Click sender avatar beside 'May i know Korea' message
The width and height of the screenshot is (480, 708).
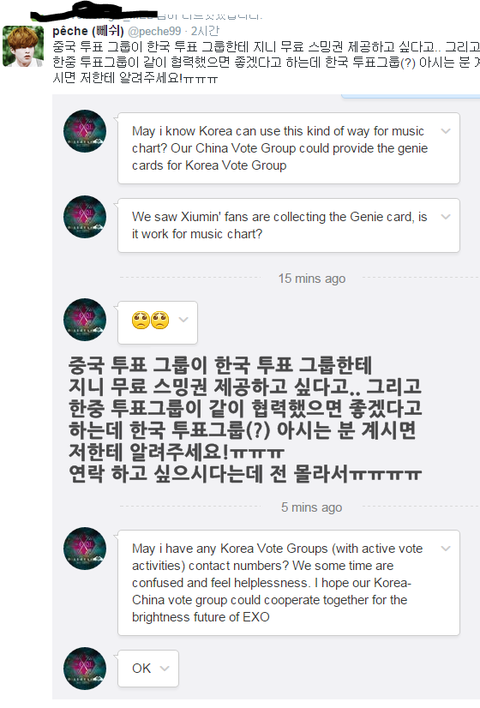click(85, 131)
